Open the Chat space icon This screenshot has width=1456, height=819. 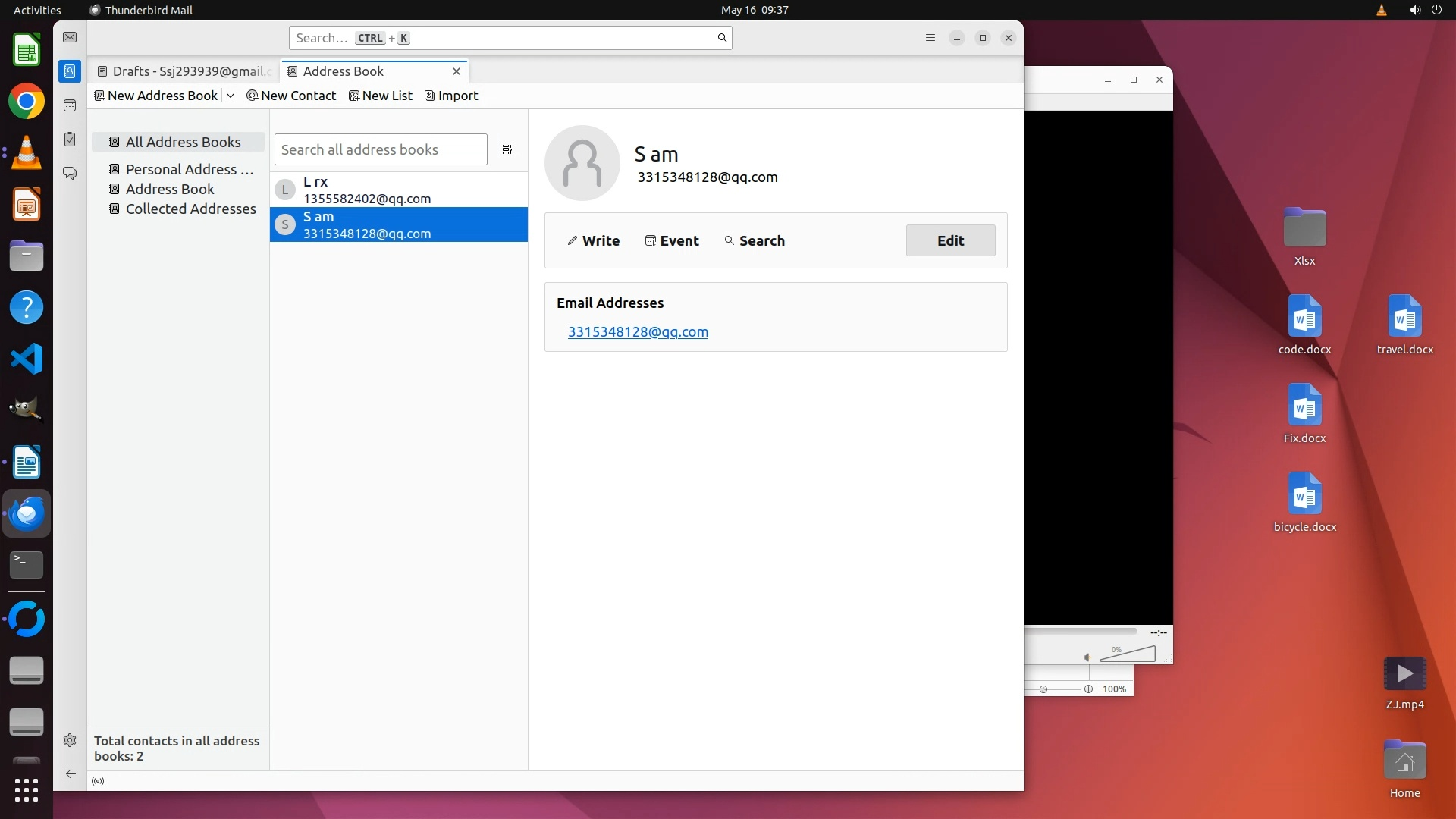tap(70, 174)
